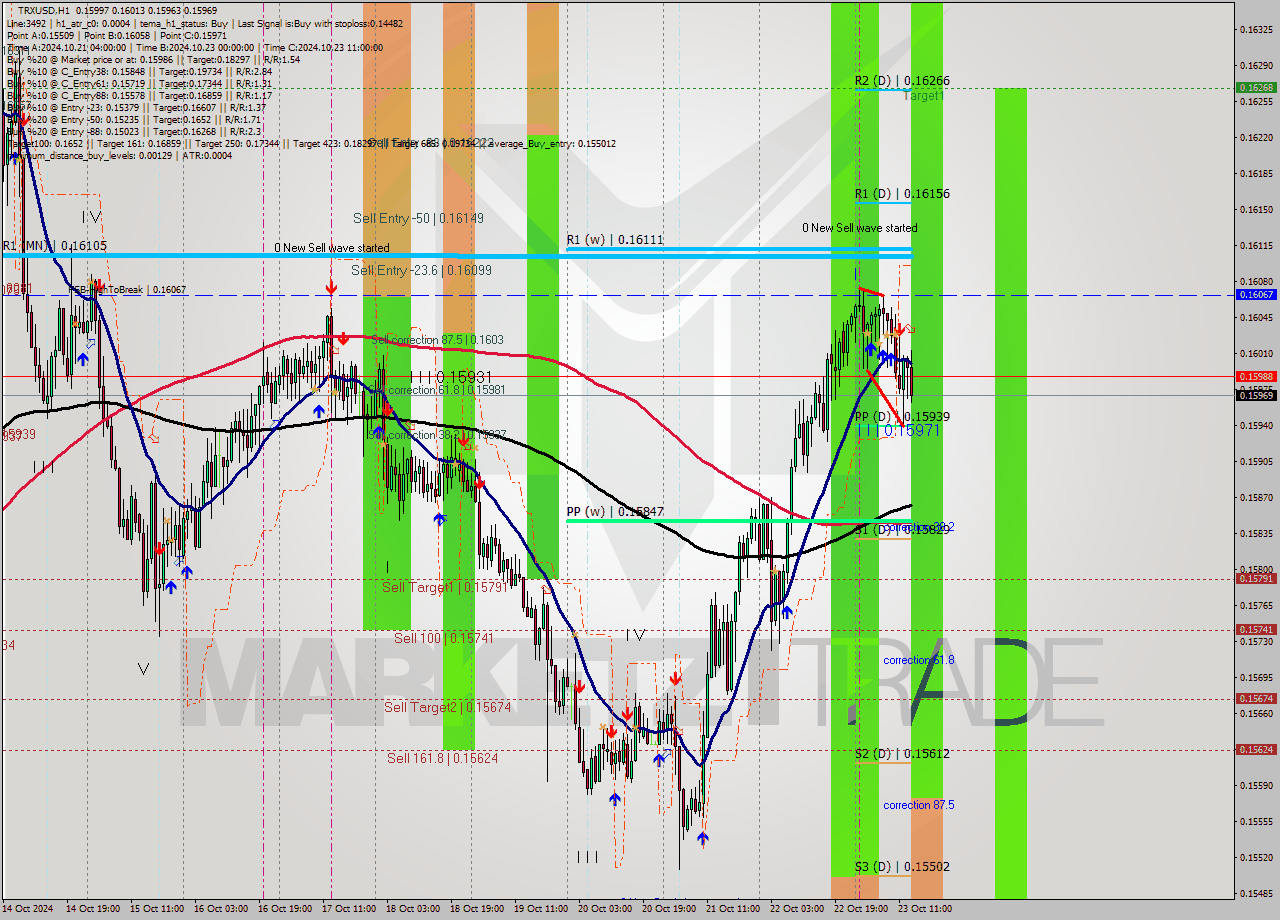Select the red 0.15741 price tag on axis

pos(1256,630)
